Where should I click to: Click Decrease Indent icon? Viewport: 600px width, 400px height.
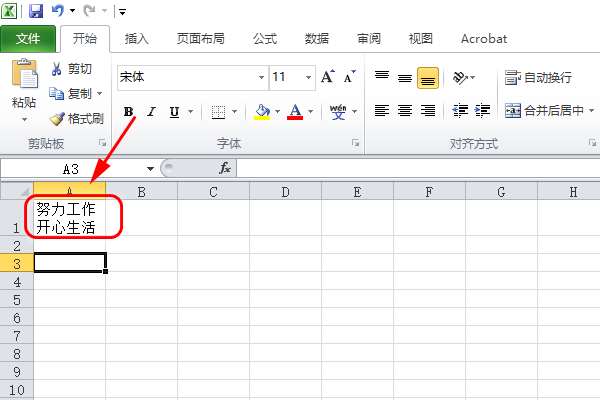tap(460, 111)
